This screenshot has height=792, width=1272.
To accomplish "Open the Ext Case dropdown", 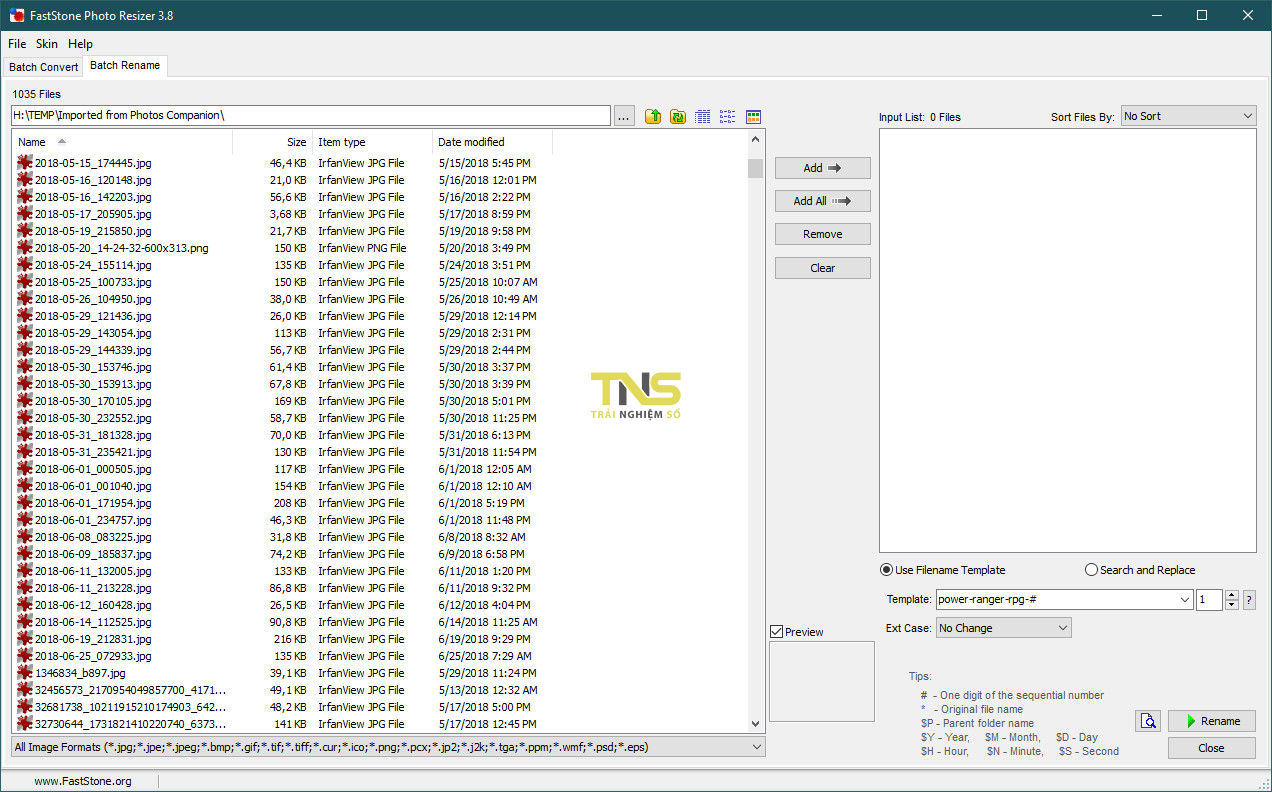I will (x=1003, y=627).
